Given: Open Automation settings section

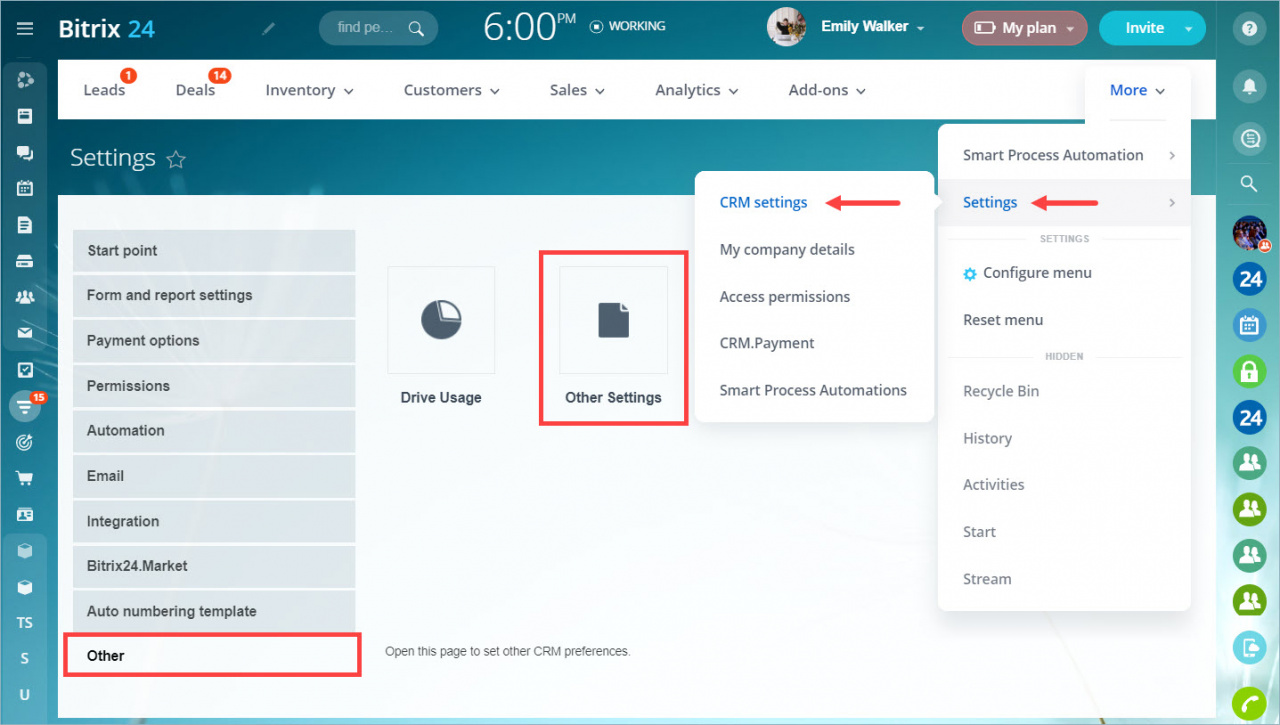Looking at the screenshot, I should pos(214,431).
